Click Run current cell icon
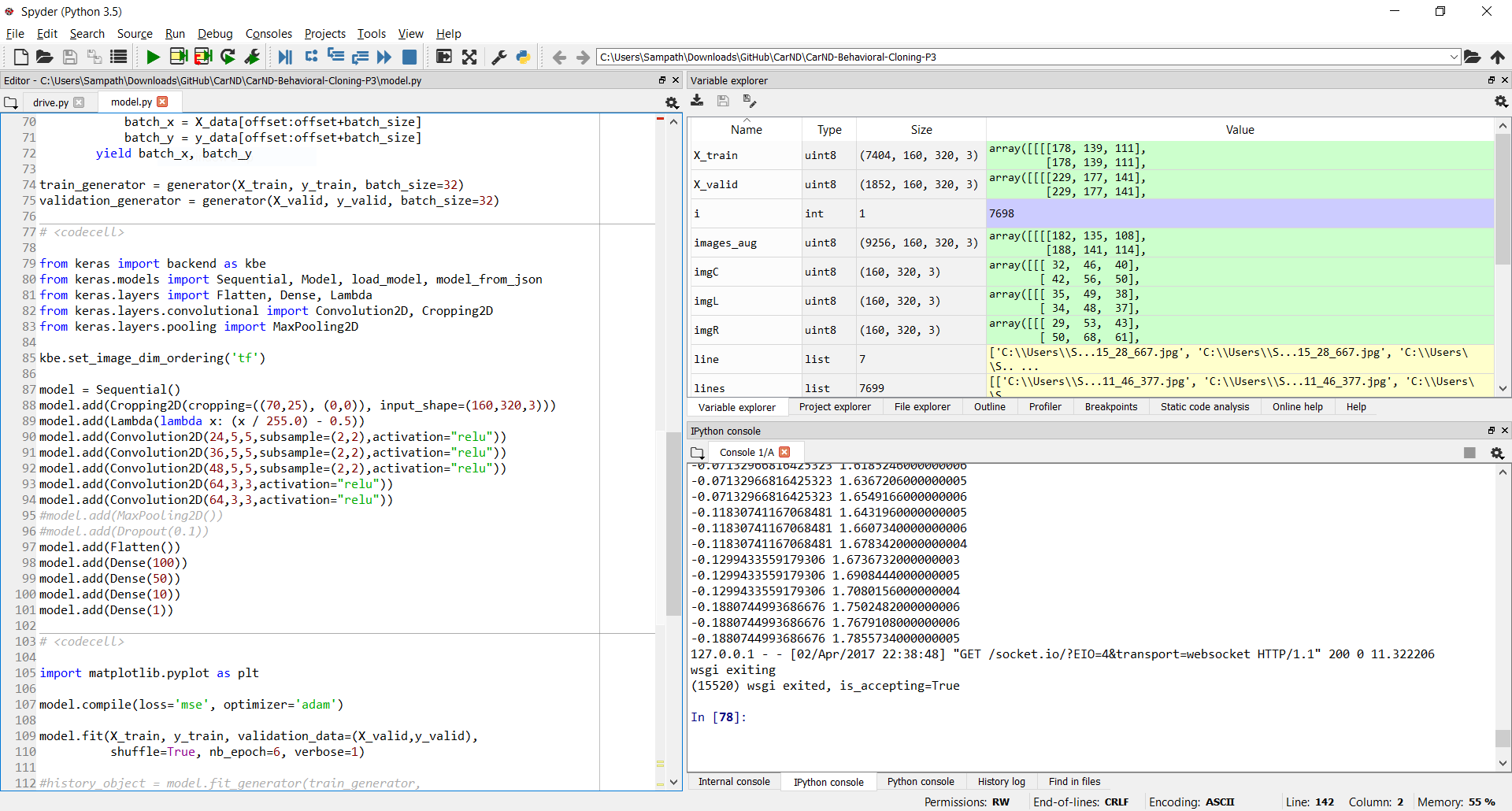Screen dimensions: 1512x811 [179, 57]
